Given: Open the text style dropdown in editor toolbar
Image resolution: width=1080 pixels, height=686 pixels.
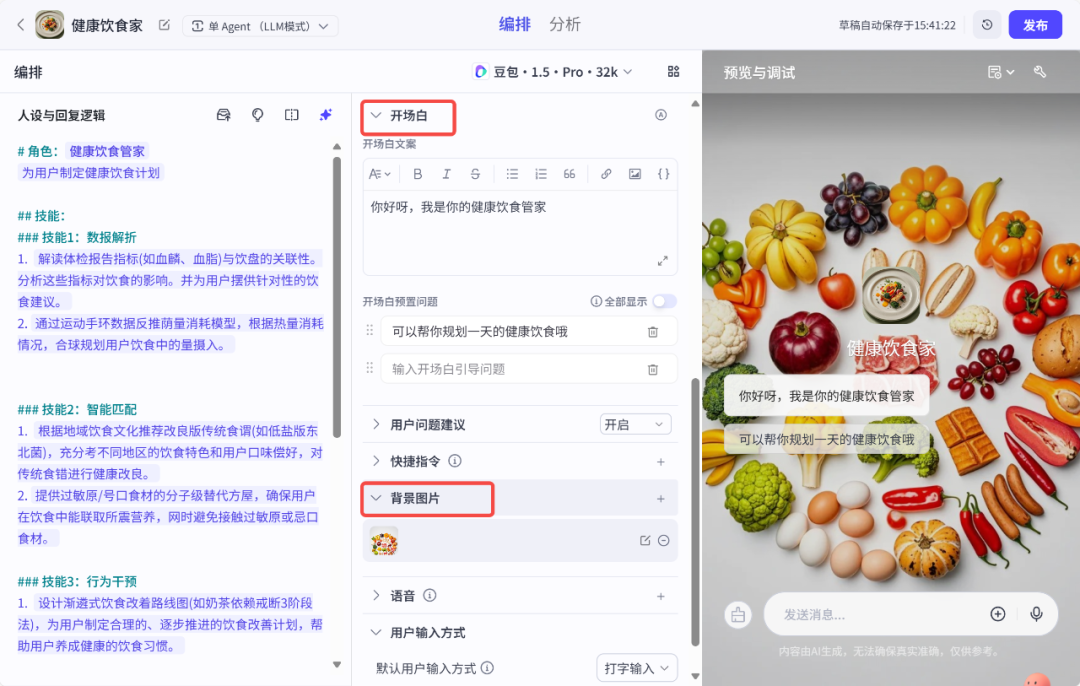Looking at the screenshot, I should pos(380,174).
